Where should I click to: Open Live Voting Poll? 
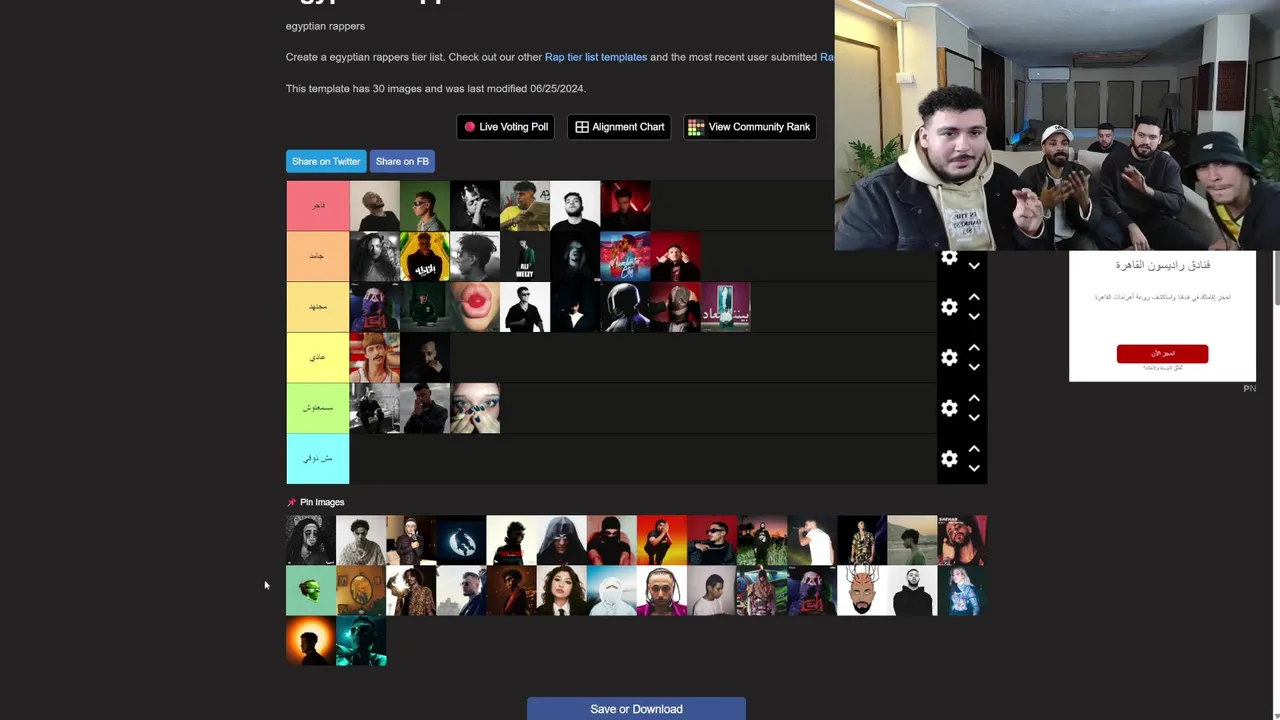click(x=506, y=127)
